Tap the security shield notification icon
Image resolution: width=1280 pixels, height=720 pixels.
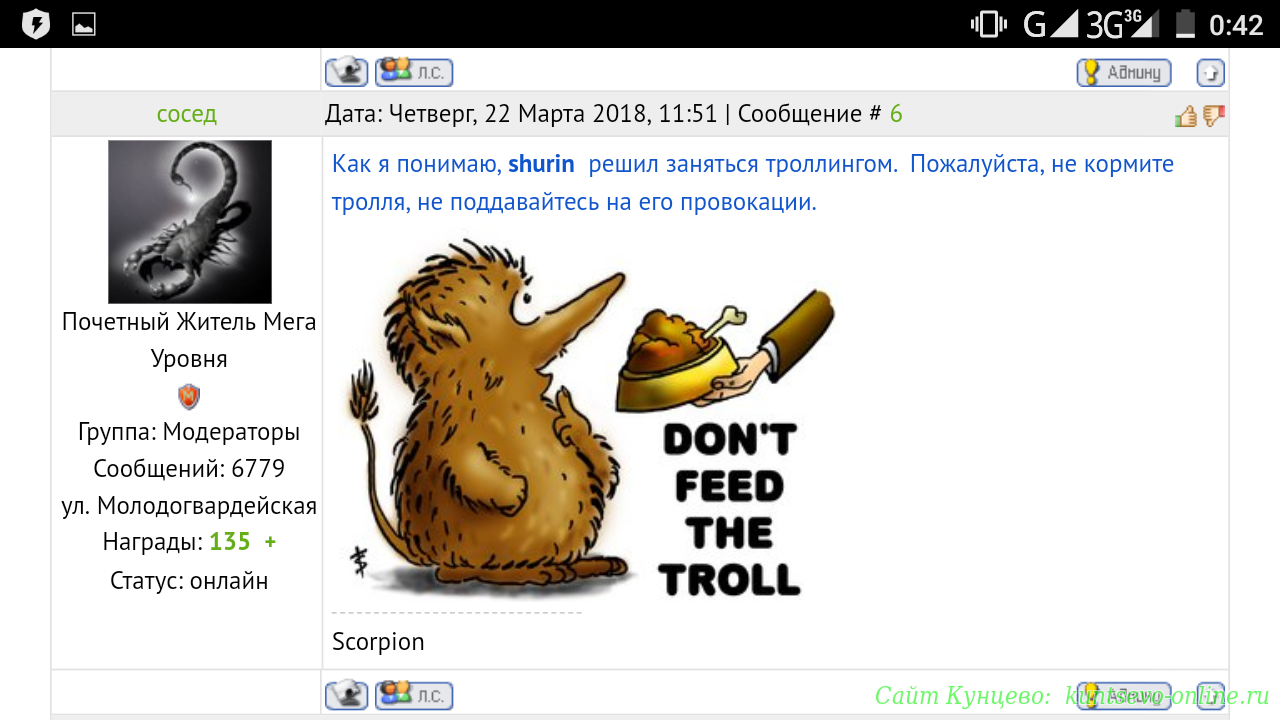click(36, 24)
